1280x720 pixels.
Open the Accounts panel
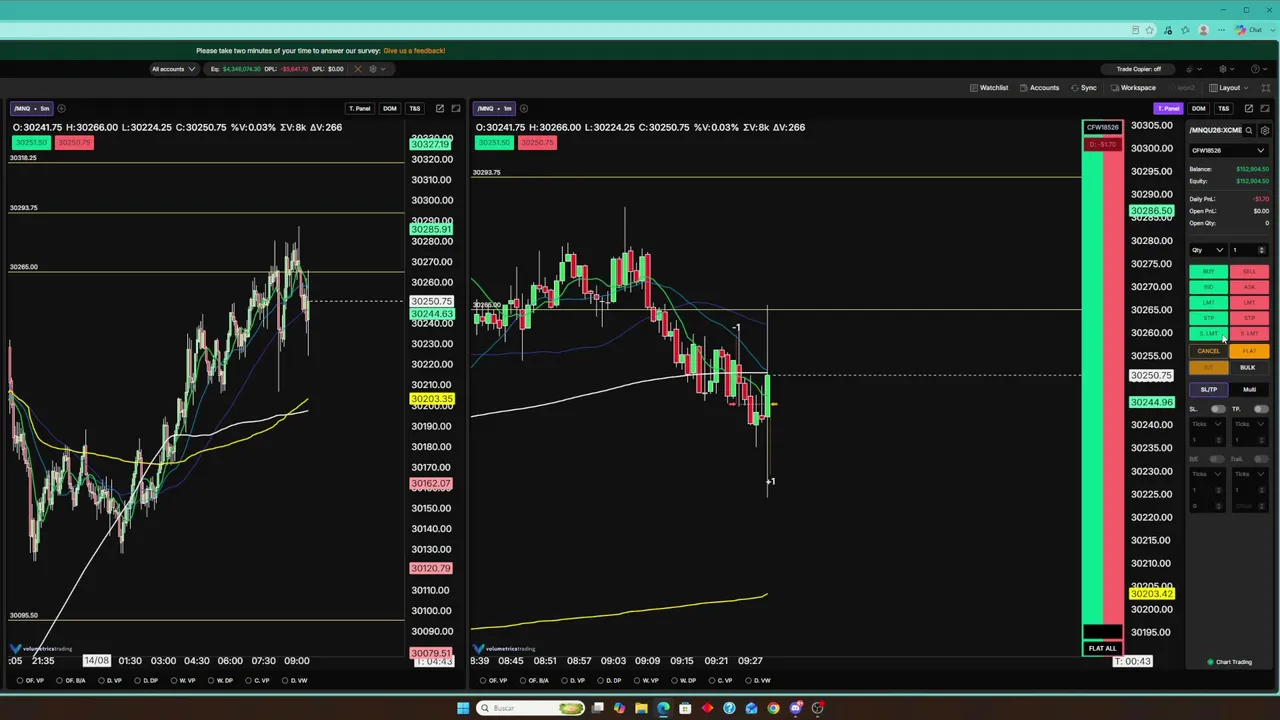(1039, 88)
